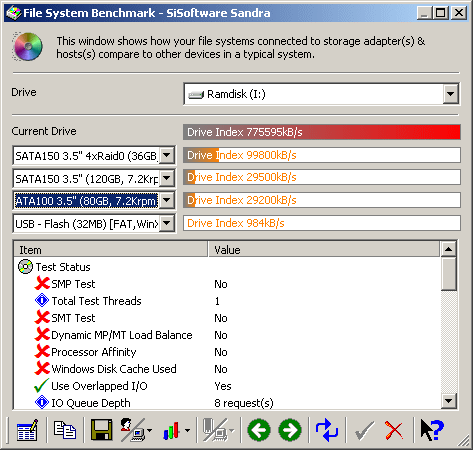Click the window resize grip corner
Image resolution: width=473 pixels, height=450 pixels.
464,441
